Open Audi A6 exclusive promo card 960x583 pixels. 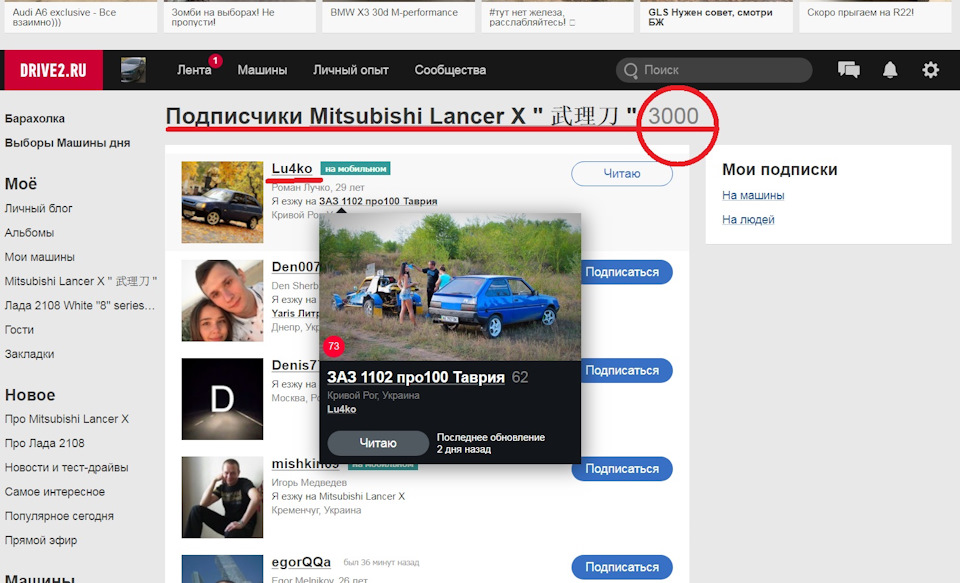point(81,17)
